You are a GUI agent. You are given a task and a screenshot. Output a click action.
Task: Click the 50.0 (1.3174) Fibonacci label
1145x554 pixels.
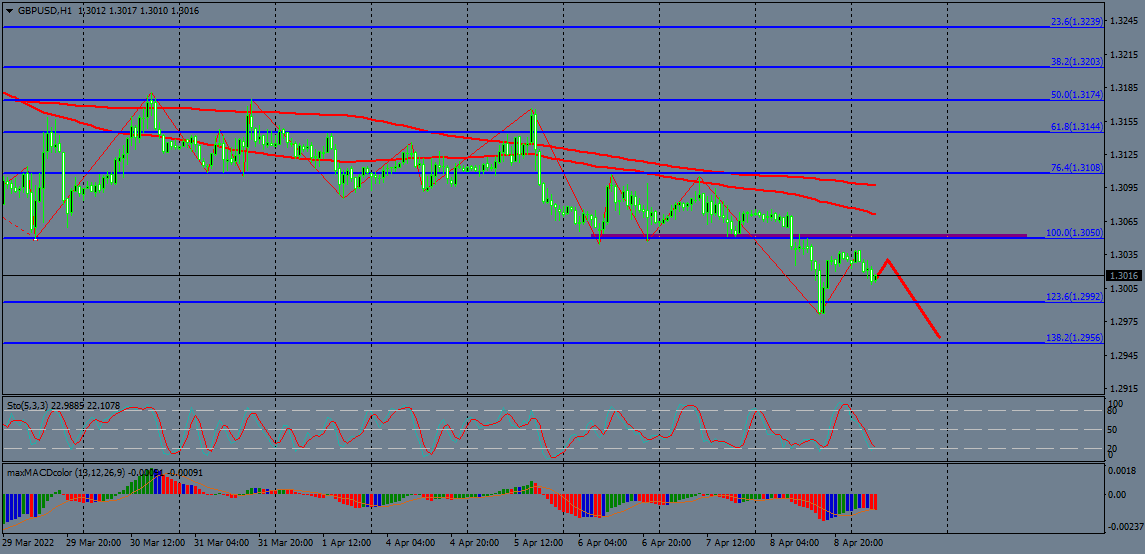[1075, 94]
